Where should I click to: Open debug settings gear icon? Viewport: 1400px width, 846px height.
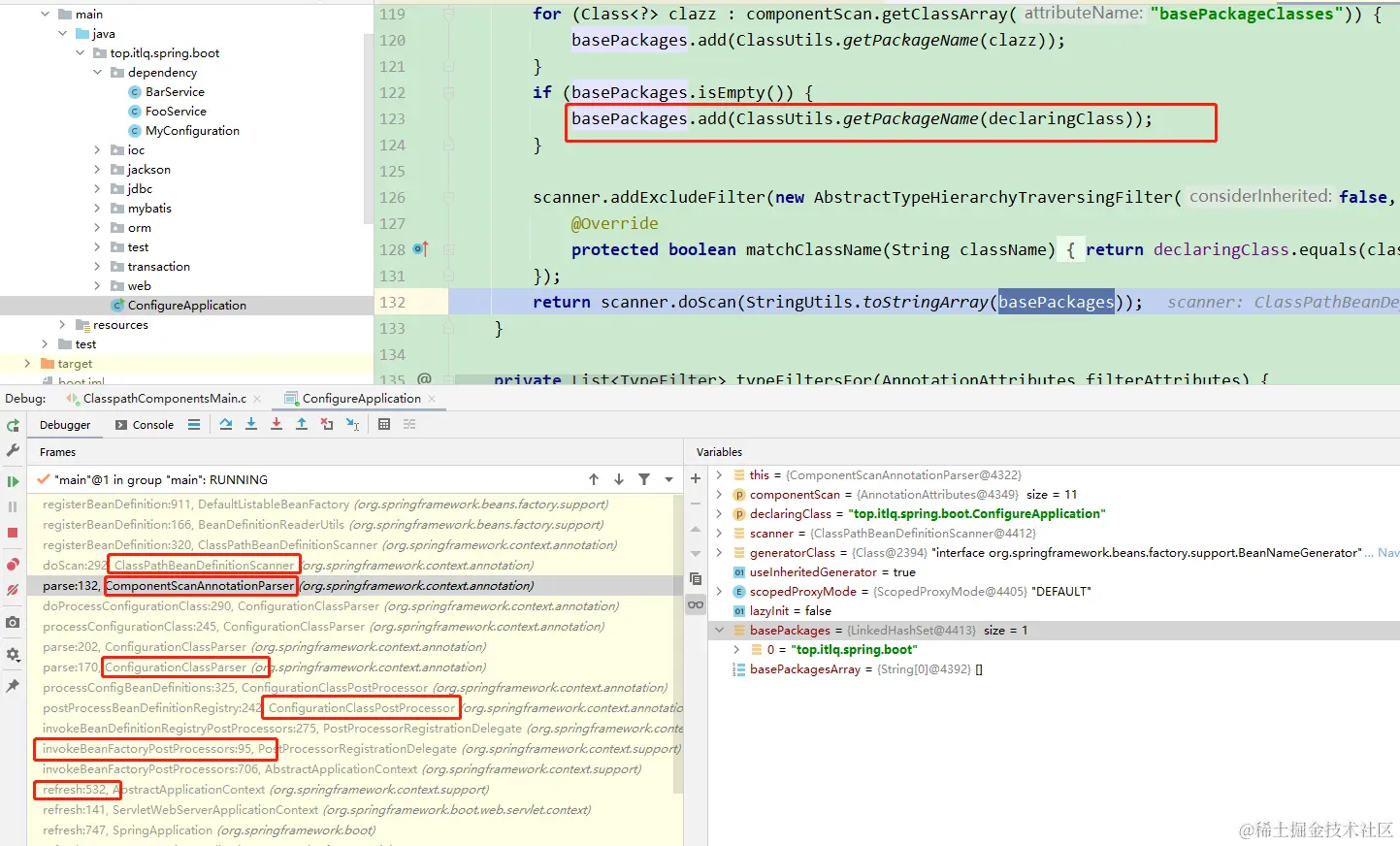click(x=13, y=655)
